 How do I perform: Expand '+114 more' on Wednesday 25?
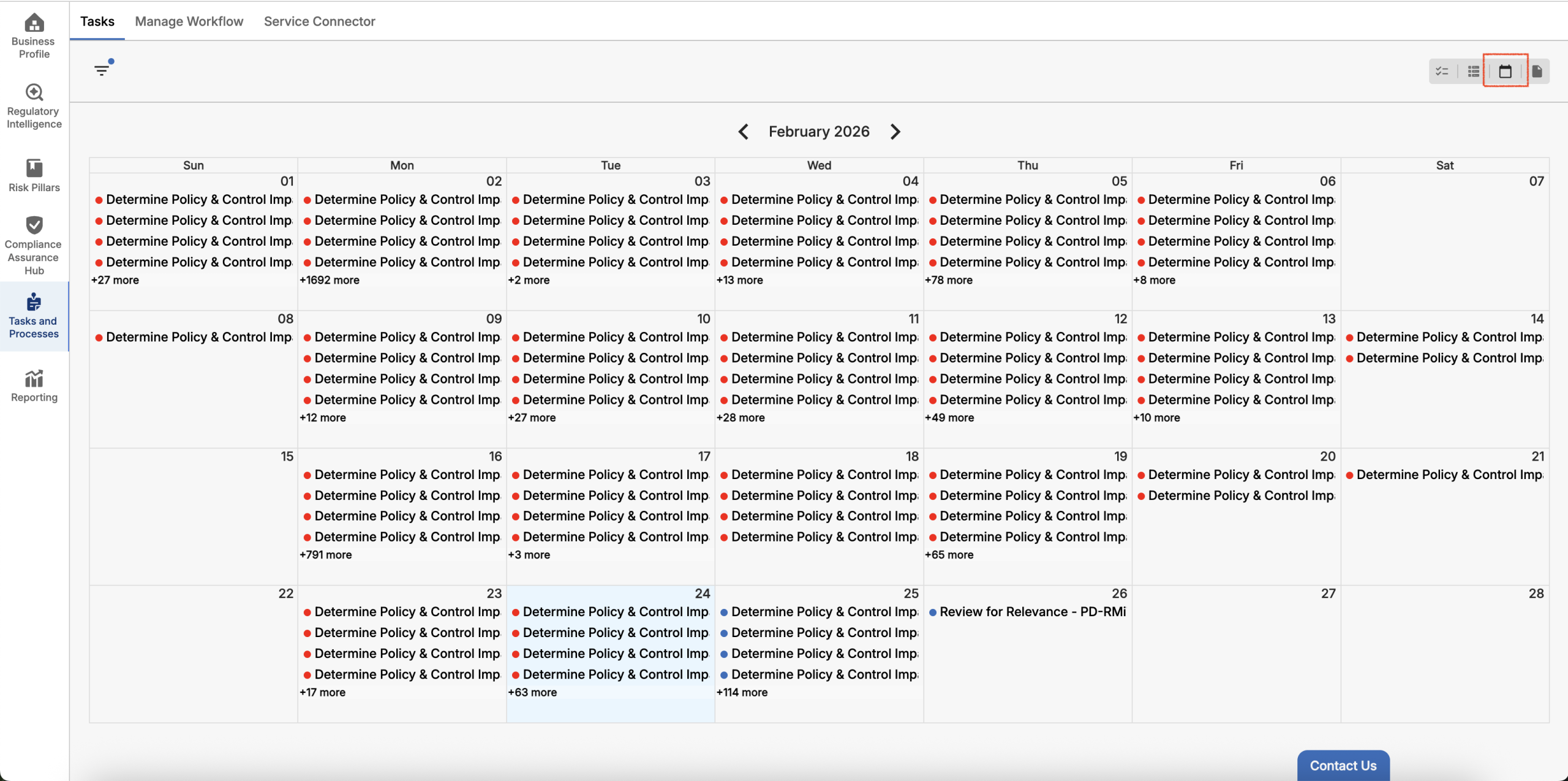742,692
